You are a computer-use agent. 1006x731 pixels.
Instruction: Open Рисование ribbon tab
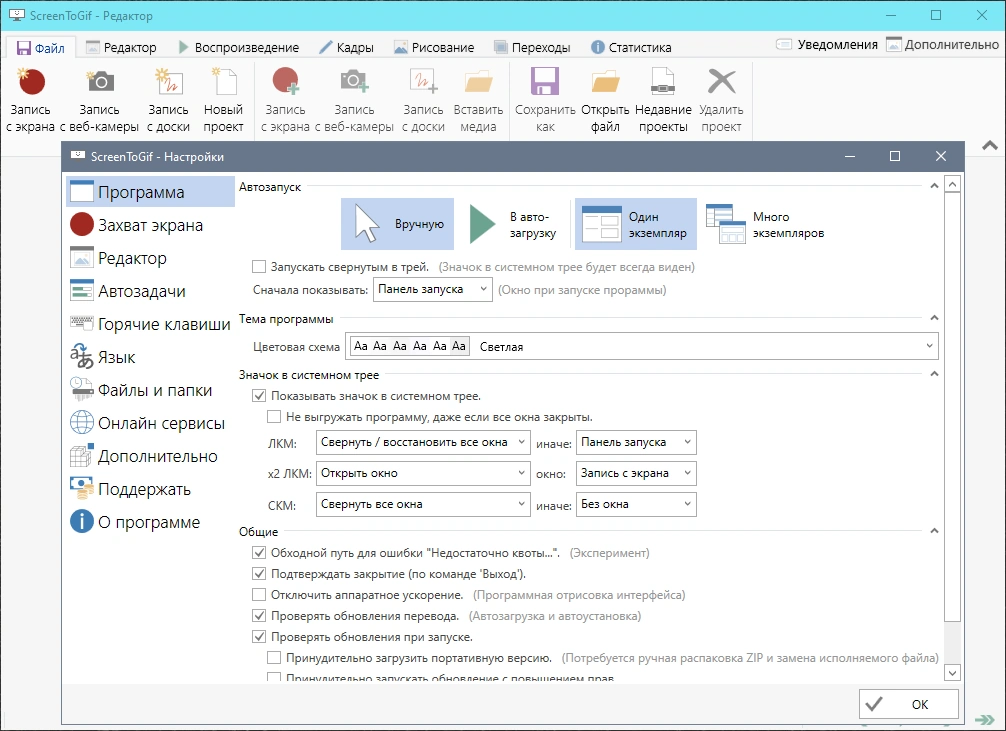[434, 47]
